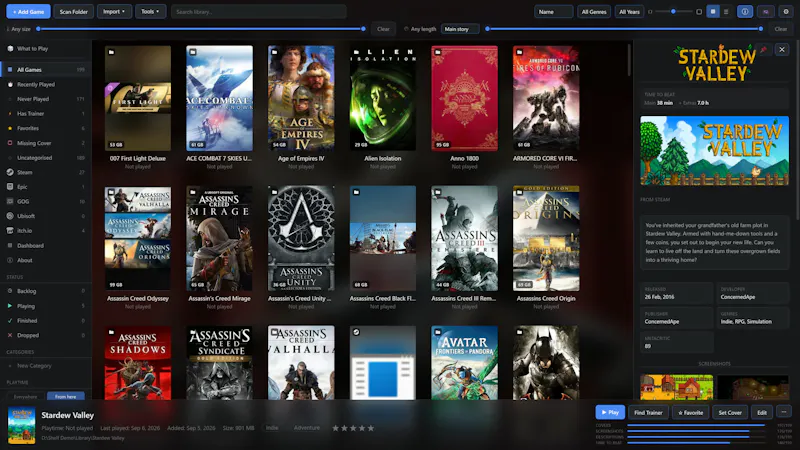Screen dimensions: 800x450
Task: Adjust the cover size slider handle
Action: [673, 11]
